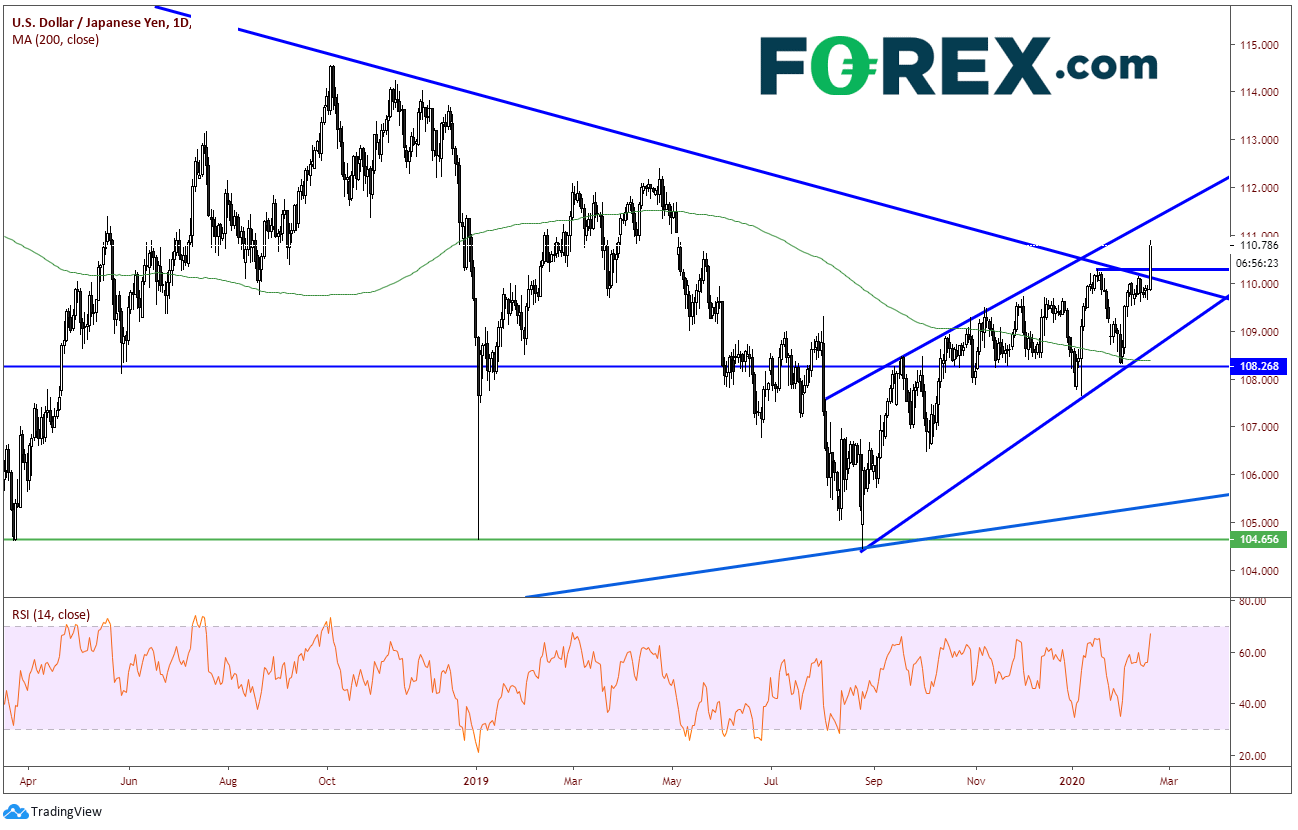Click the May date axis label
Image resolution: width=1298 pixels, height=830 pixels.
click(672, 782)
